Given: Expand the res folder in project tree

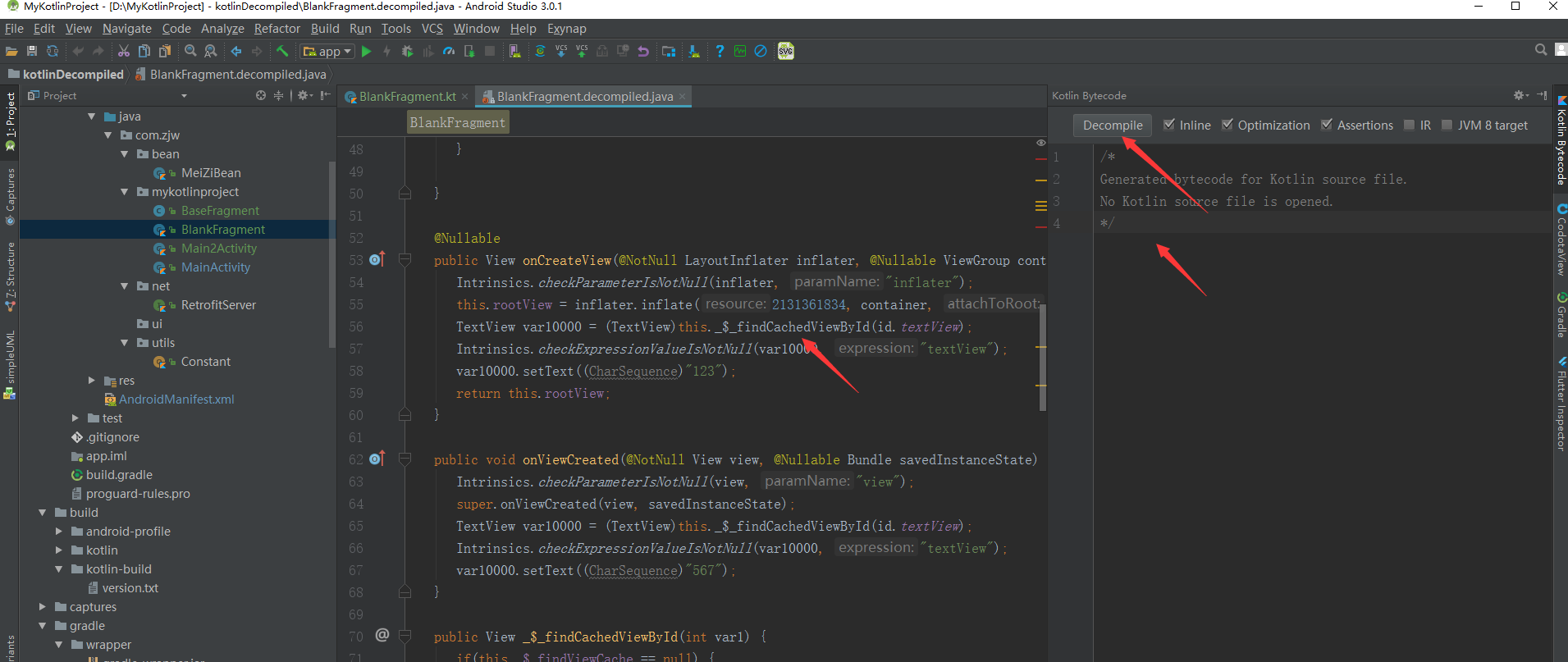Looking at the screenshot, I should pyautogui.click(x=92, y=381).
